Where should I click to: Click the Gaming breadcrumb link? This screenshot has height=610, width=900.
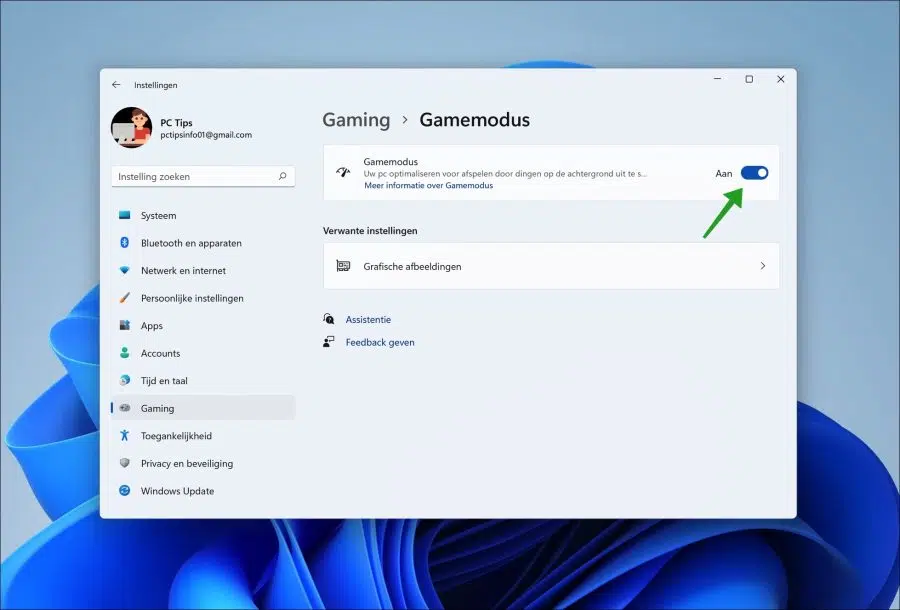(356, 120)
